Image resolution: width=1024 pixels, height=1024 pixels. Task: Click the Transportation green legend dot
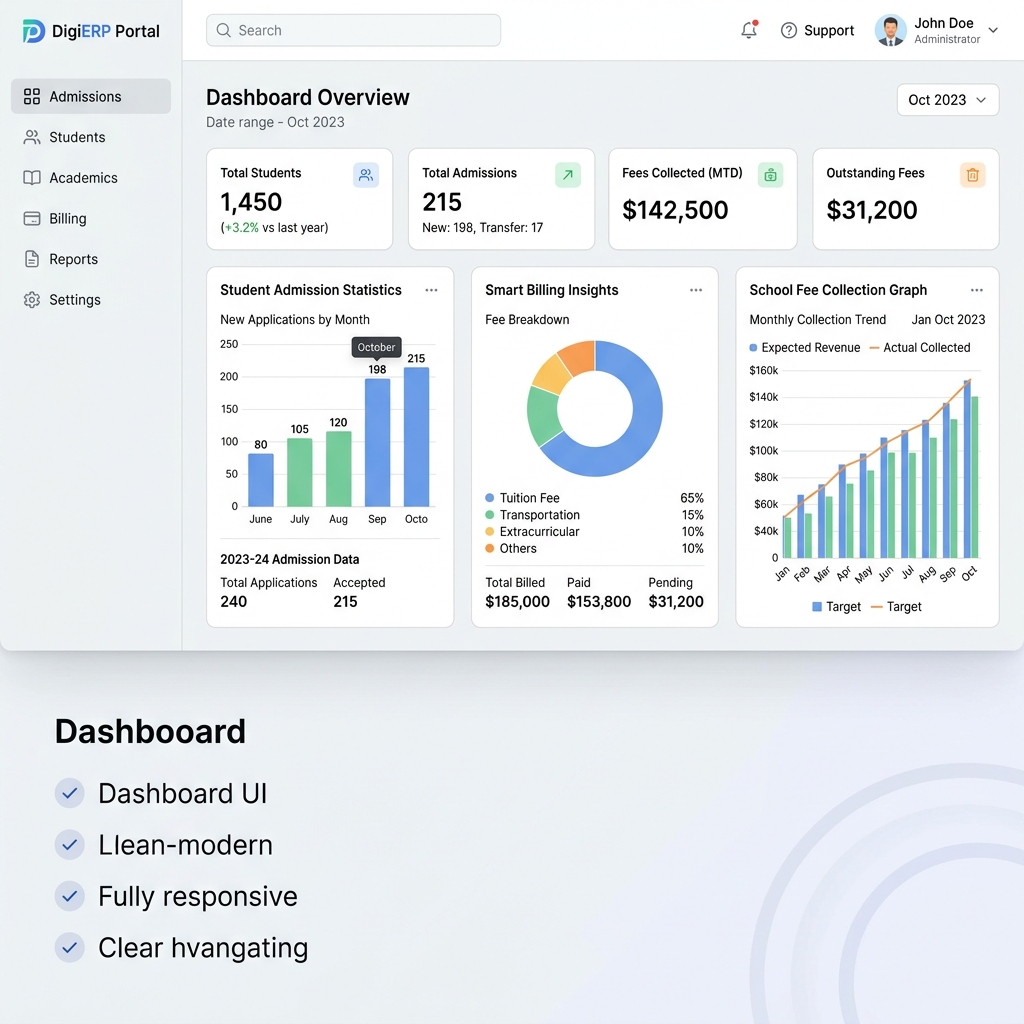point(490,515)
